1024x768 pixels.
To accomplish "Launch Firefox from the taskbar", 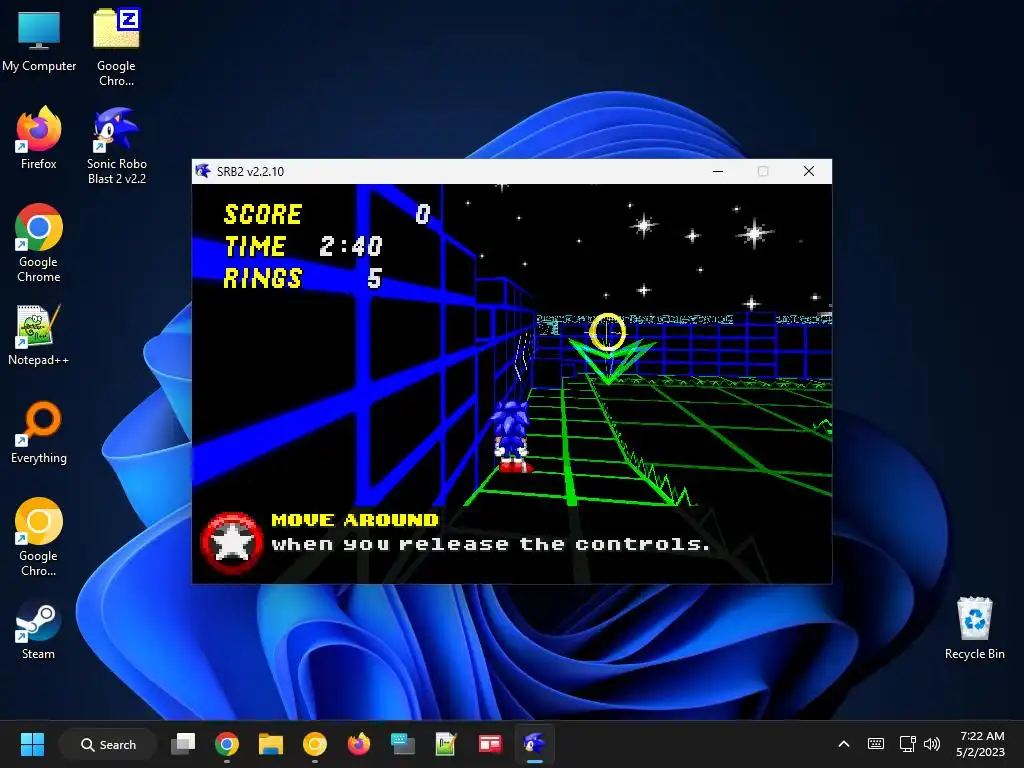I will [359, 744].
